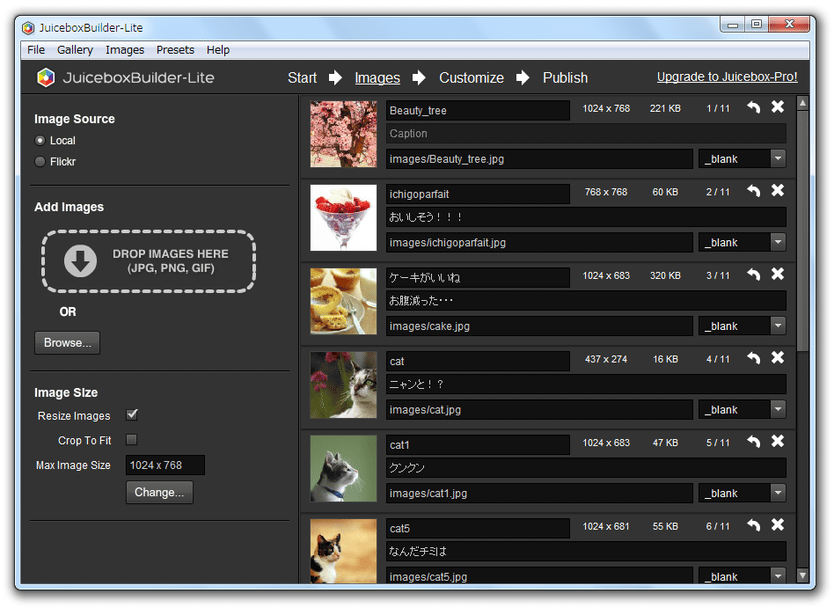Uncheck the Resize Images checkbox

point(132,415)
